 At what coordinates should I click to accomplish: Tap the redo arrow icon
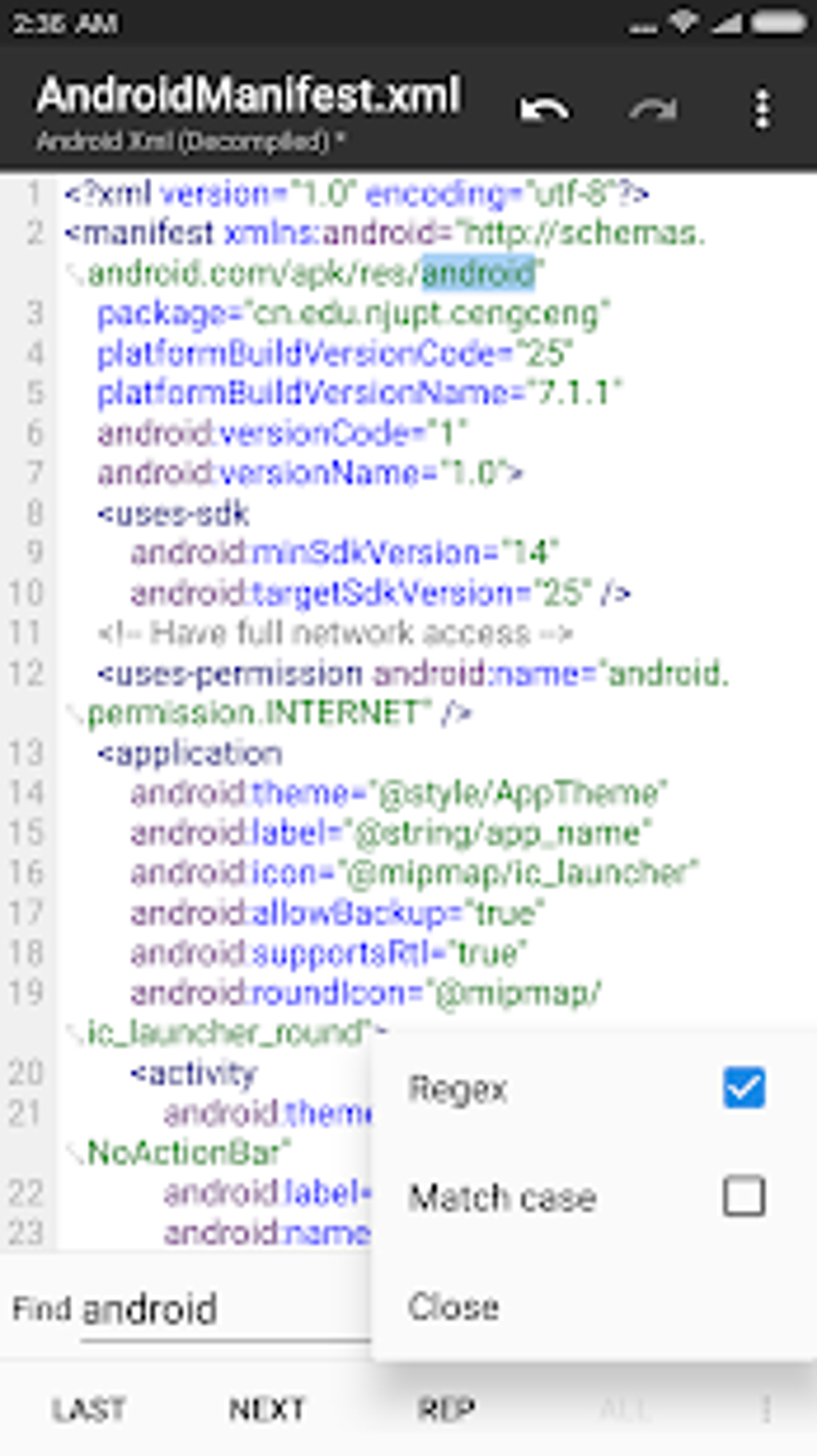(x=654, y=109)
